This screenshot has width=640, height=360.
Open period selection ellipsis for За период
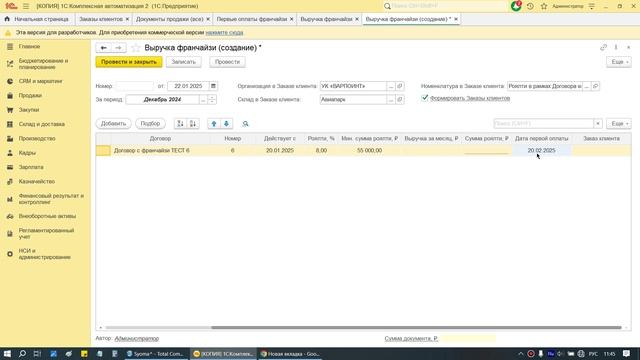click(x=203, y=100)
